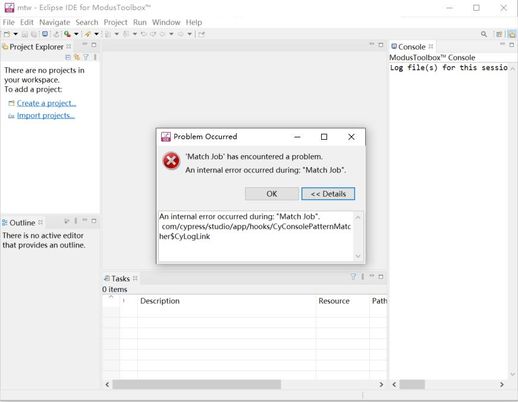Click the Console horizontal scrollbar thumb
518x402 pixels.
(412, 385)
